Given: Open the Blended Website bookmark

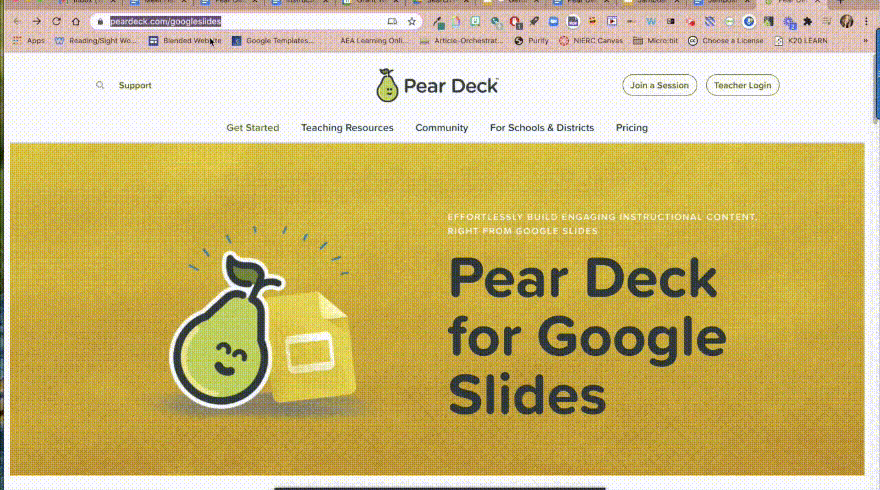Looking at the screenshot, I should coord(185,40).
